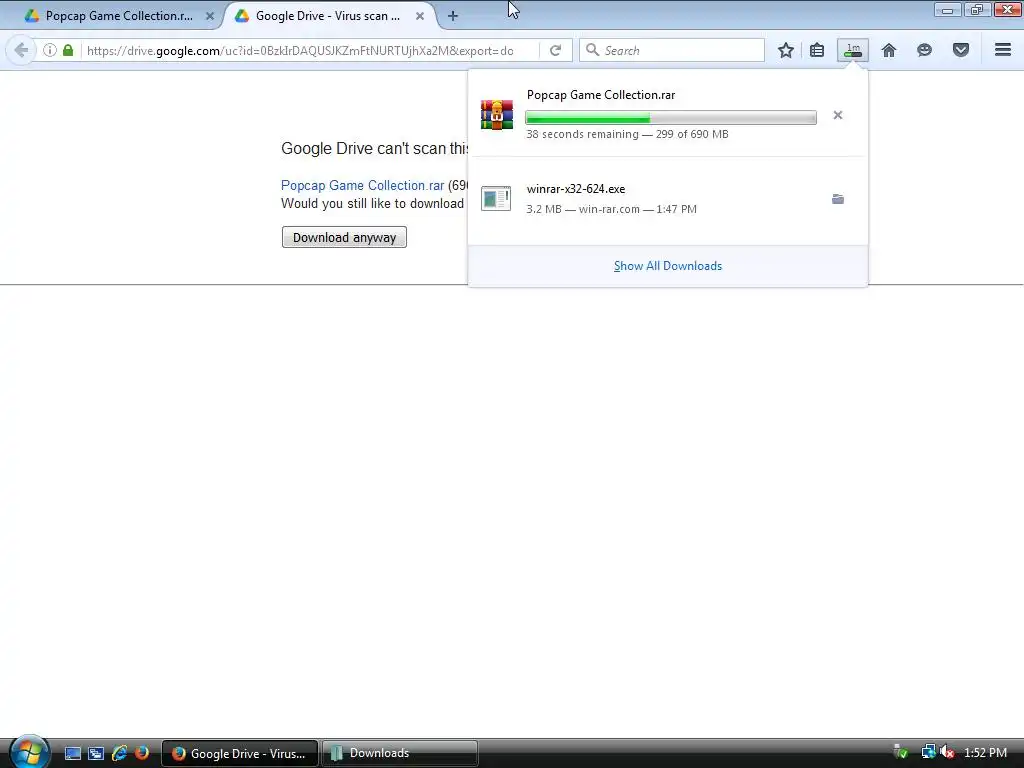Click the security shield tray icon
Screen dimensions: 1024x768
[x=901, y=752]
